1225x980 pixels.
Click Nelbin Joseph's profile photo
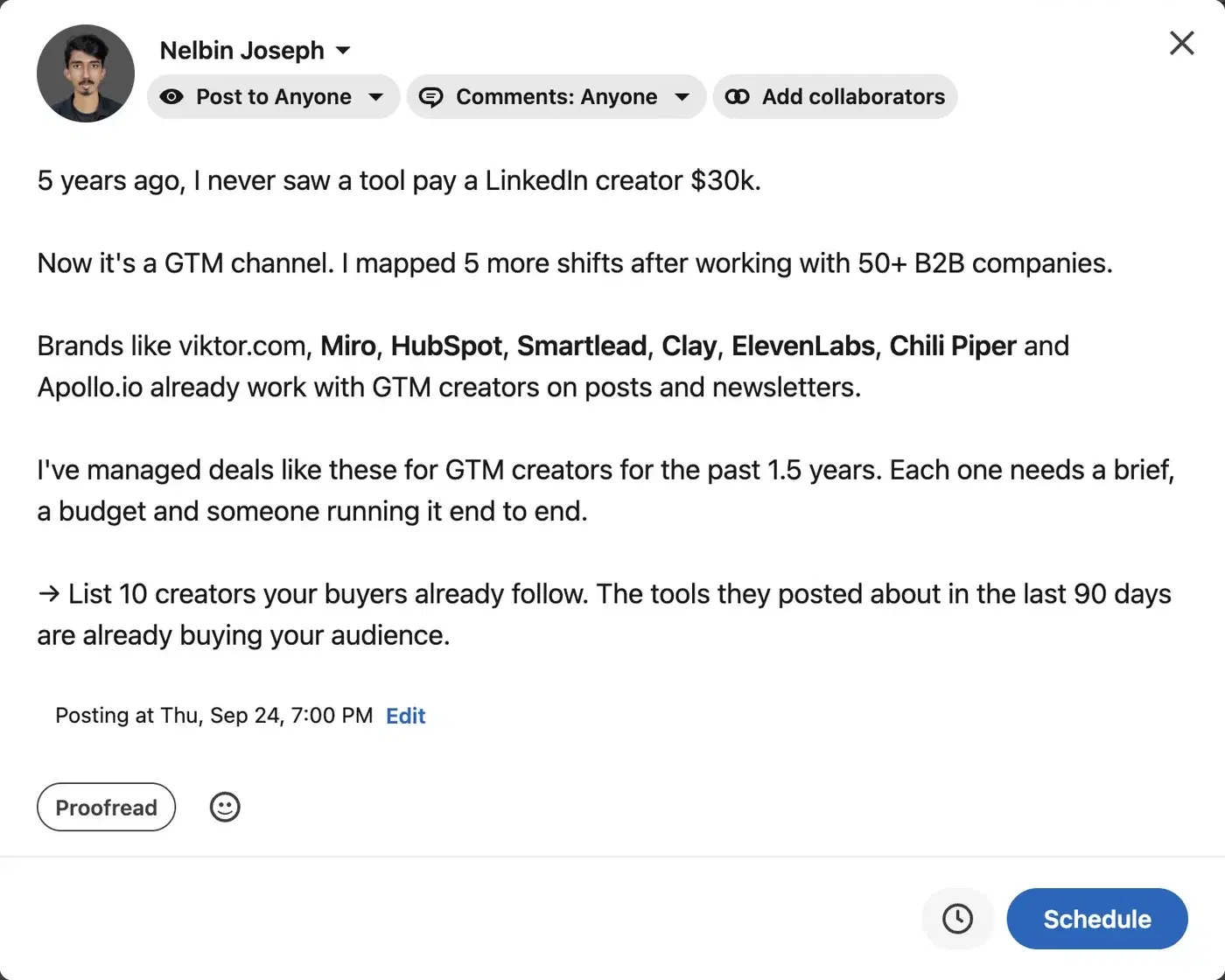[86, 73]
